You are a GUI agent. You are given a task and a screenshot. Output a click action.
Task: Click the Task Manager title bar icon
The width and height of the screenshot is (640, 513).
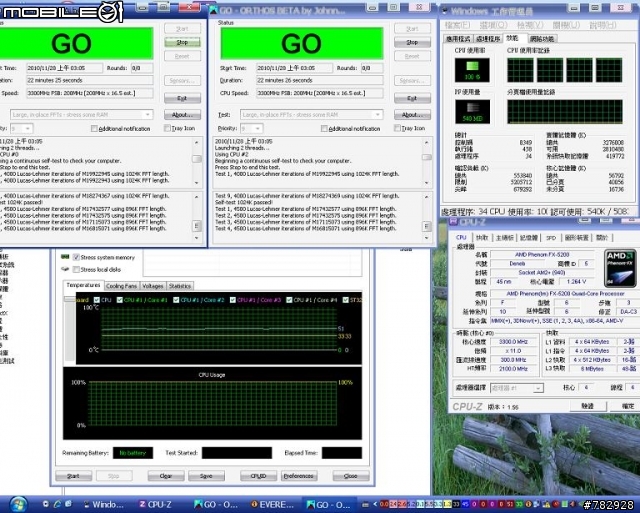(445, 11)
